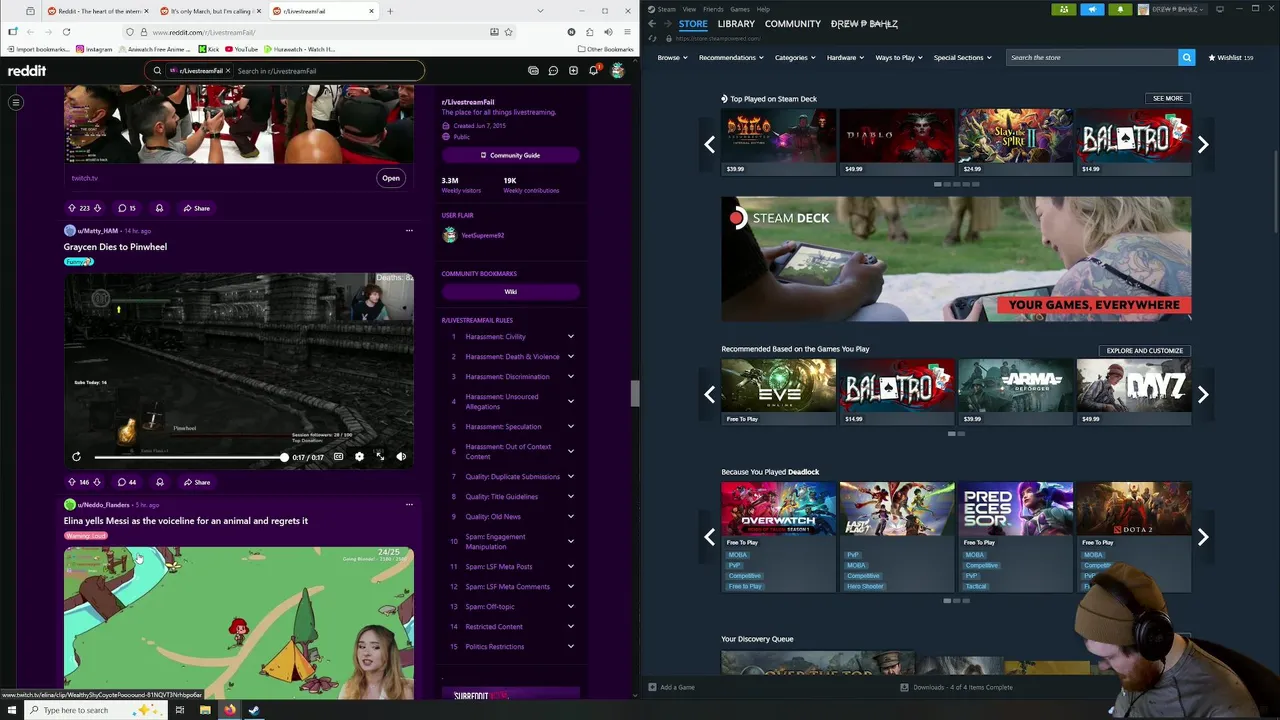Mute the Reddit video volume
Viewport: 1280px width, 720px height.
[401, 457]
